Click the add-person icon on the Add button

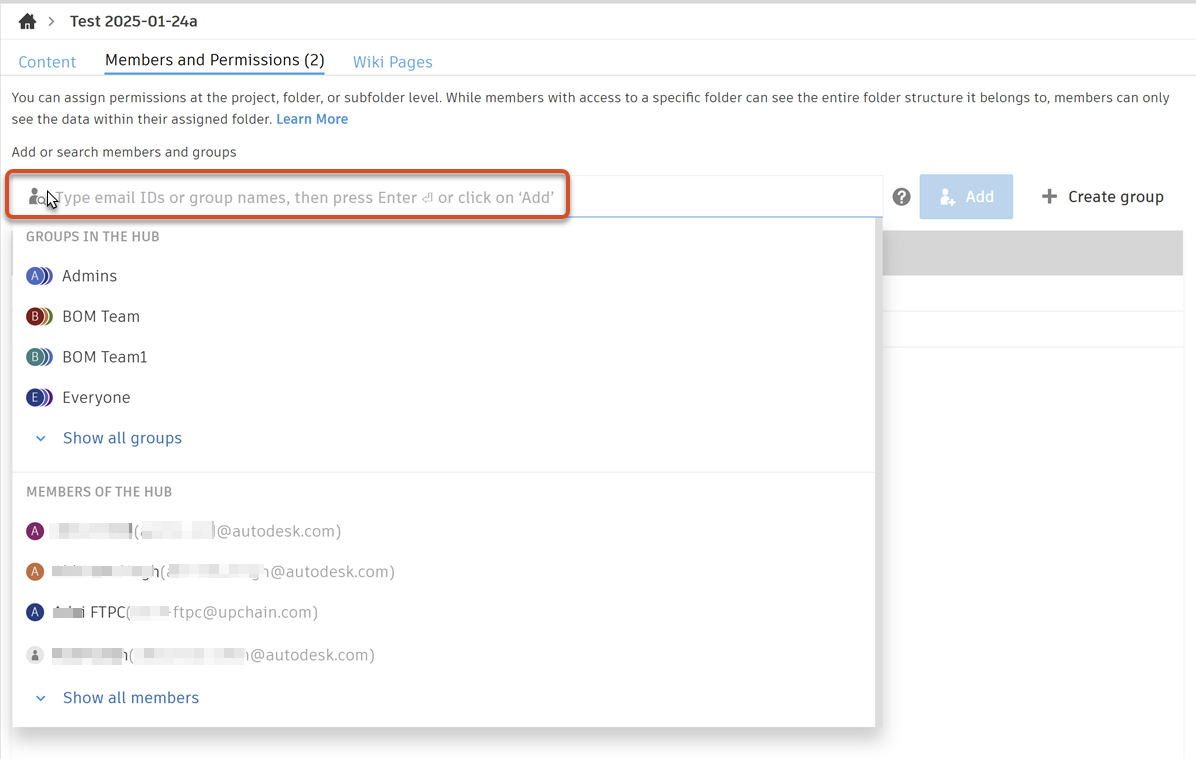948,196
